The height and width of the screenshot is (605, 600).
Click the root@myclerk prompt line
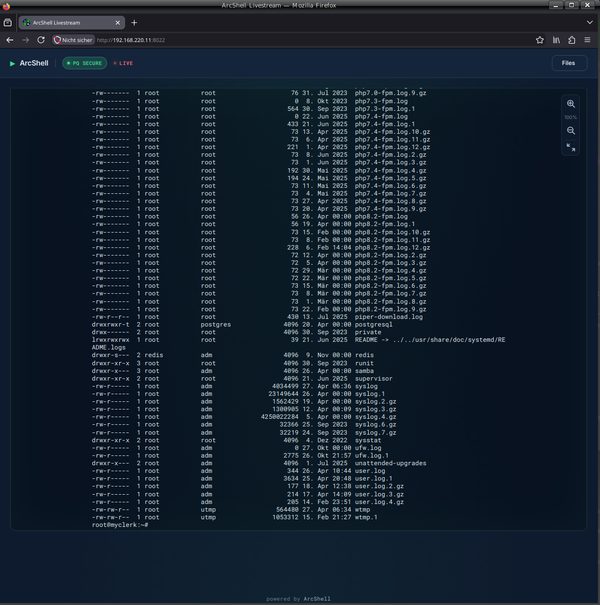coord(120,525)
